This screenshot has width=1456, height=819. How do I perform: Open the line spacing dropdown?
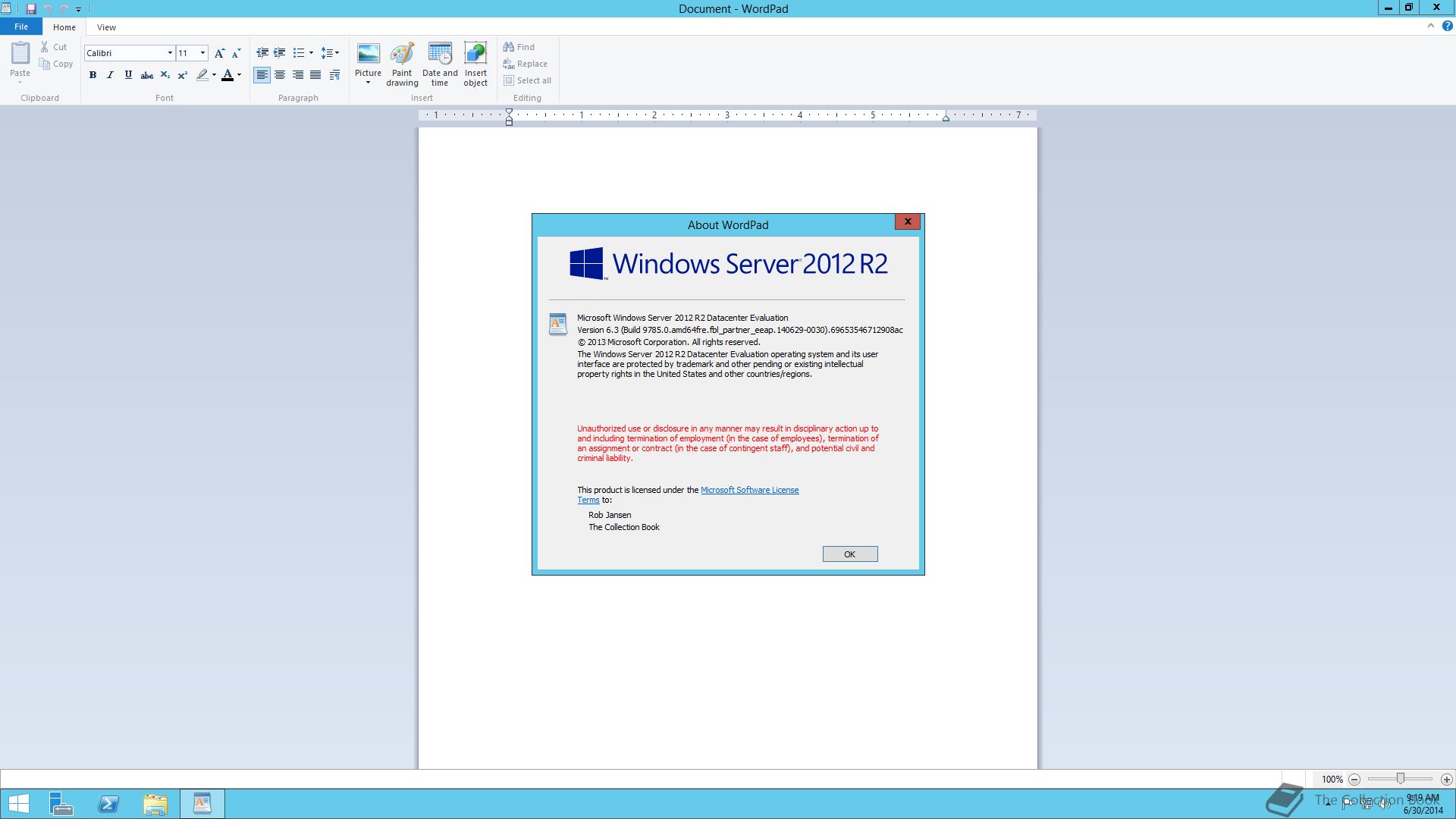click(330, 53)
